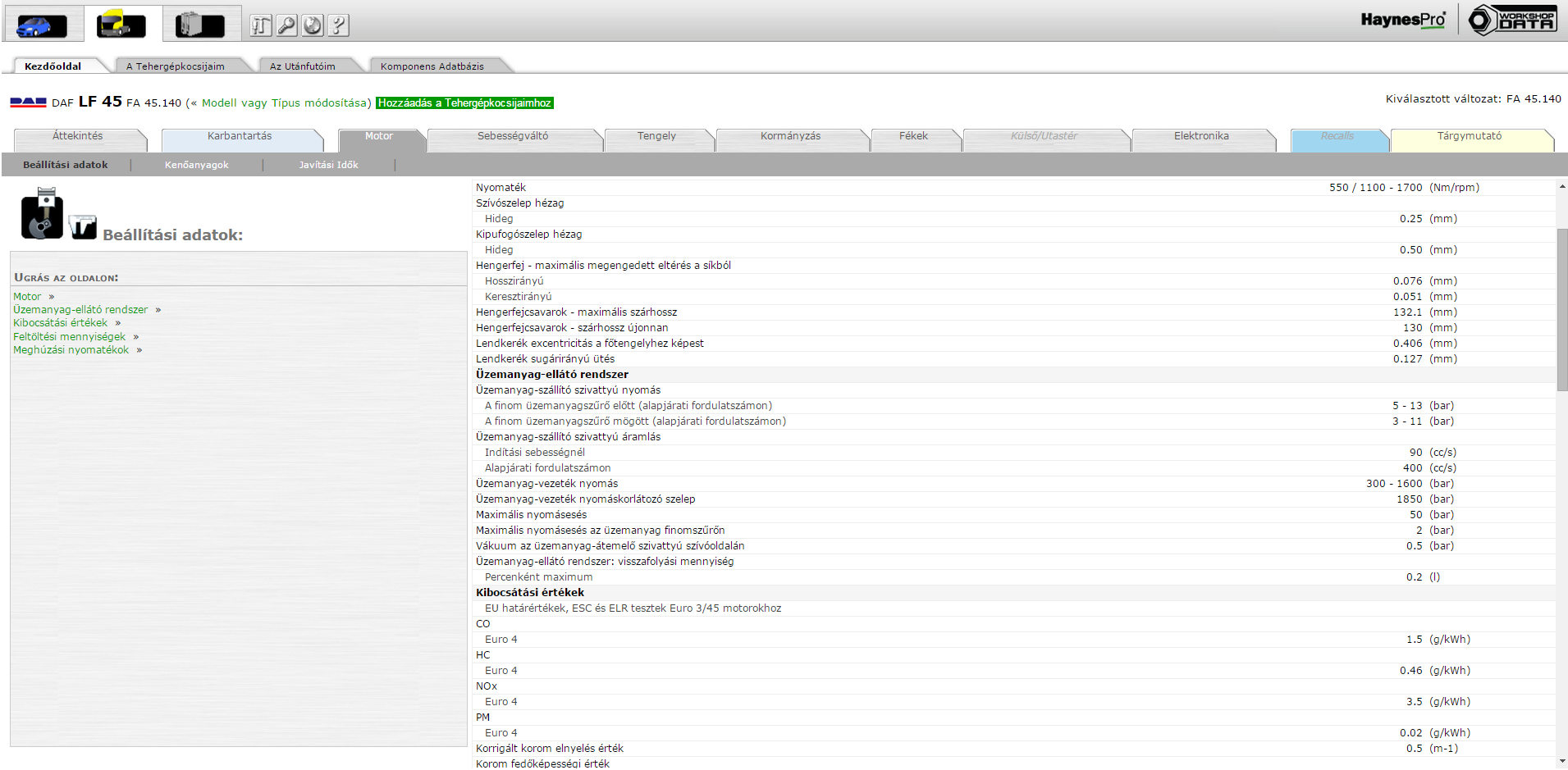Open help with the question mark icon
This screenshot has width=1568, height=770.
[339, 25]
